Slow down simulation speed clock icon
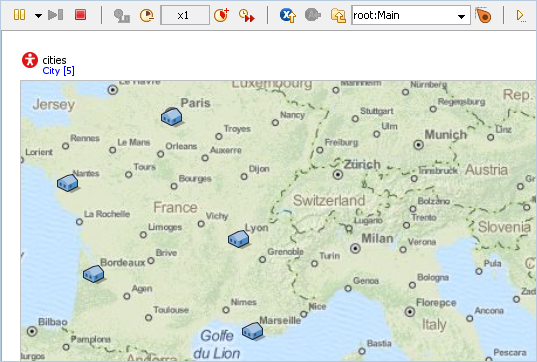 [147, 15]
